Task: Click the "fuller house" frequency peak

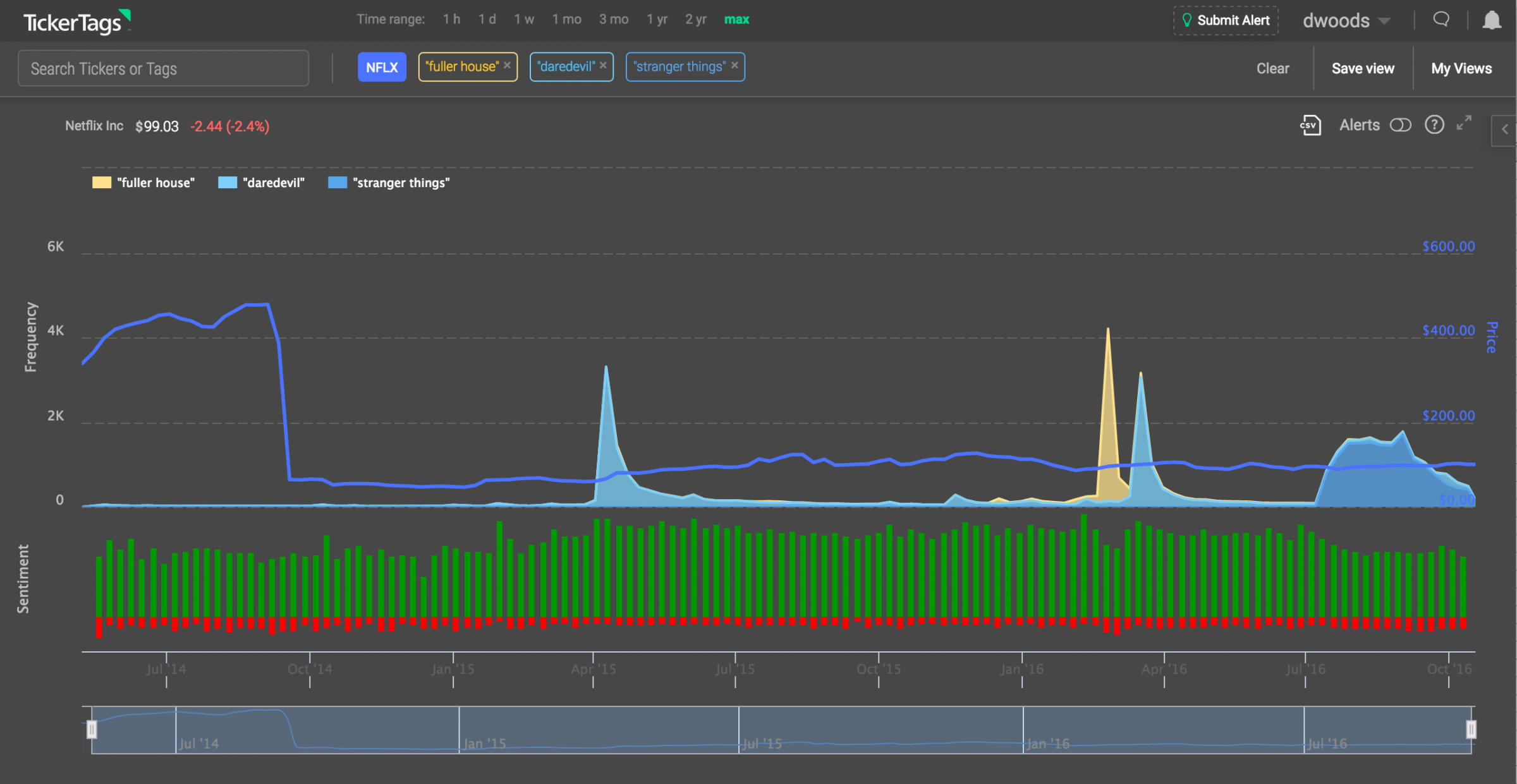Action: click(1107, 330)
